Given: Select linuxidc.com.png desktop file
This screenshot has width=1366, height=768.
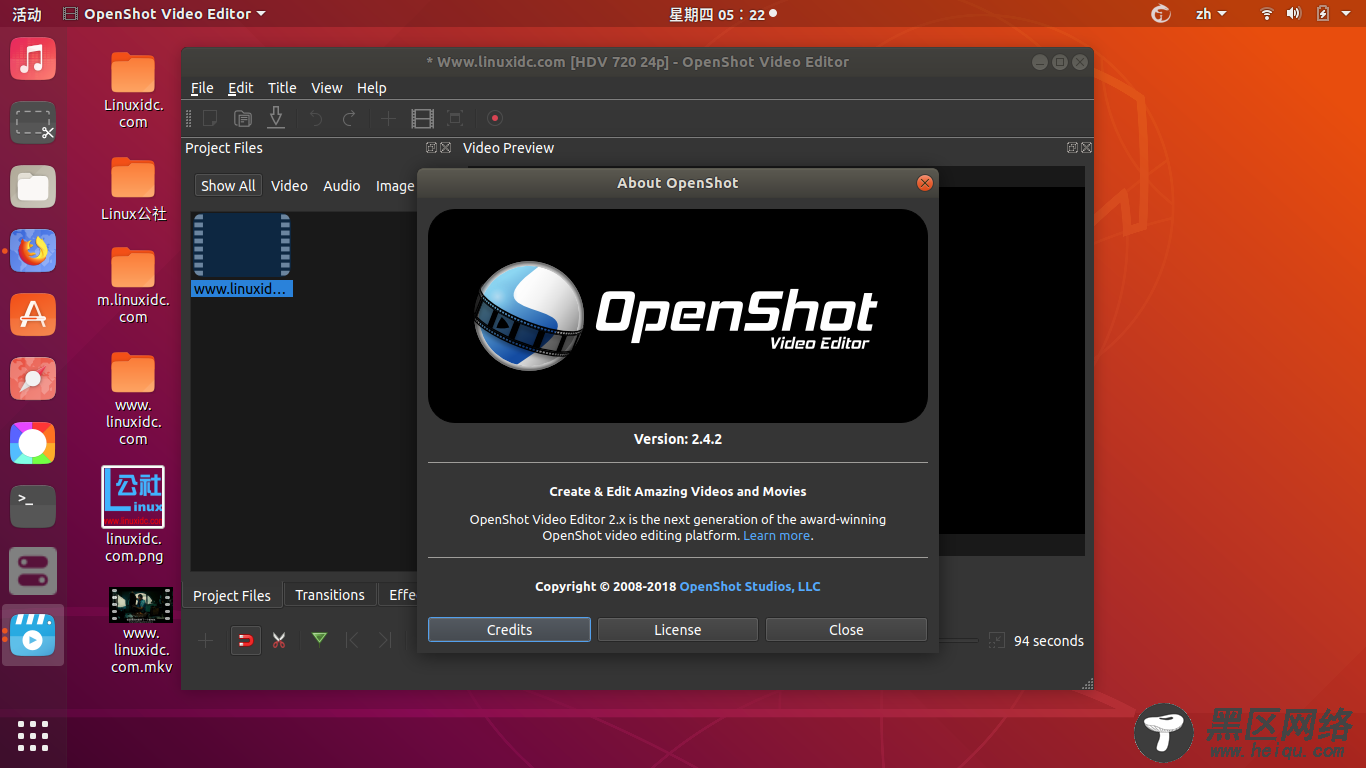Looking at the screenshot, I should [x=133, y=515].
